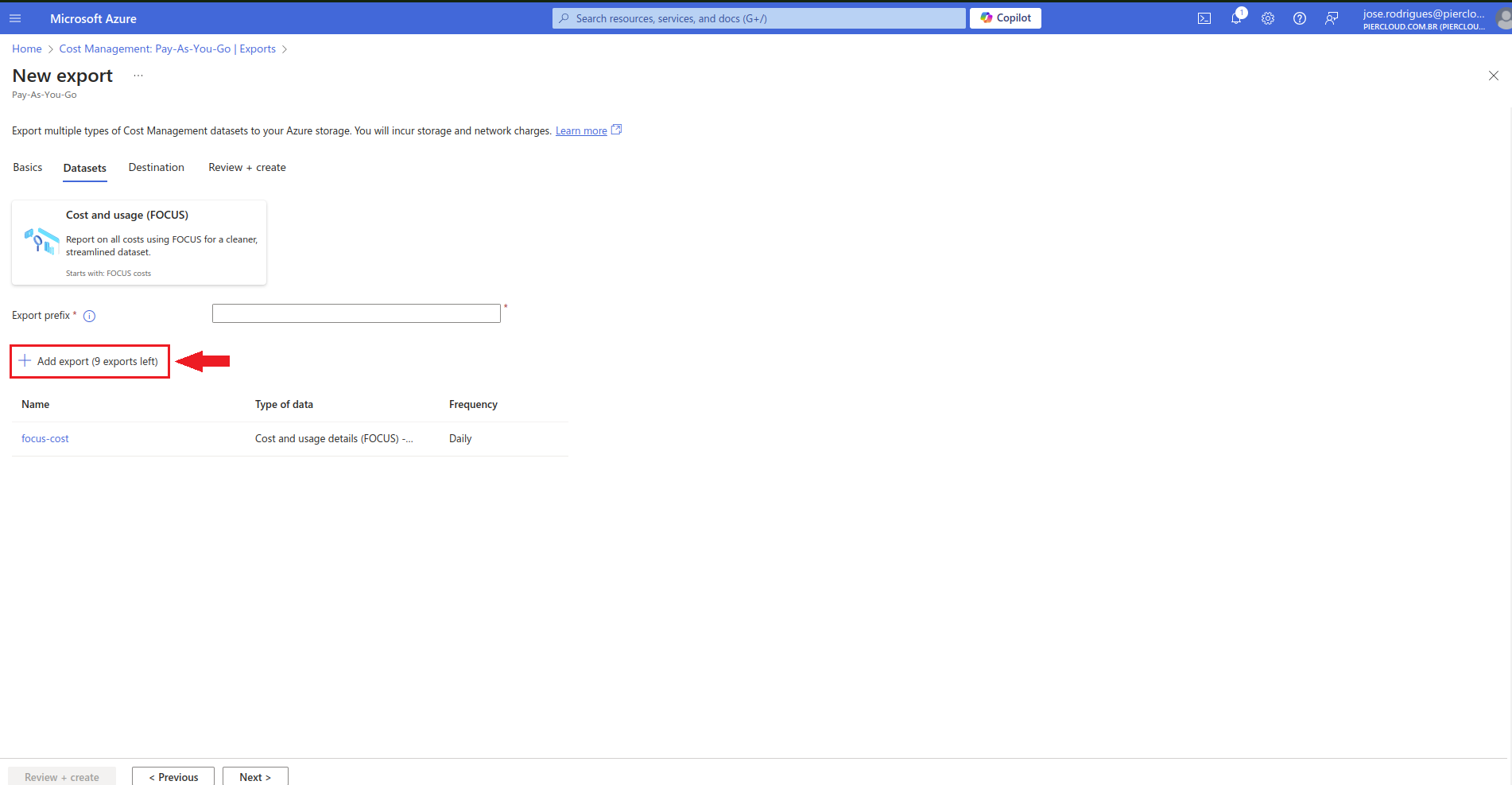The height and width of the screenshot is (785, 1512).
Task: Switch to the Basics tab
Action: click(x=28, y=168)
